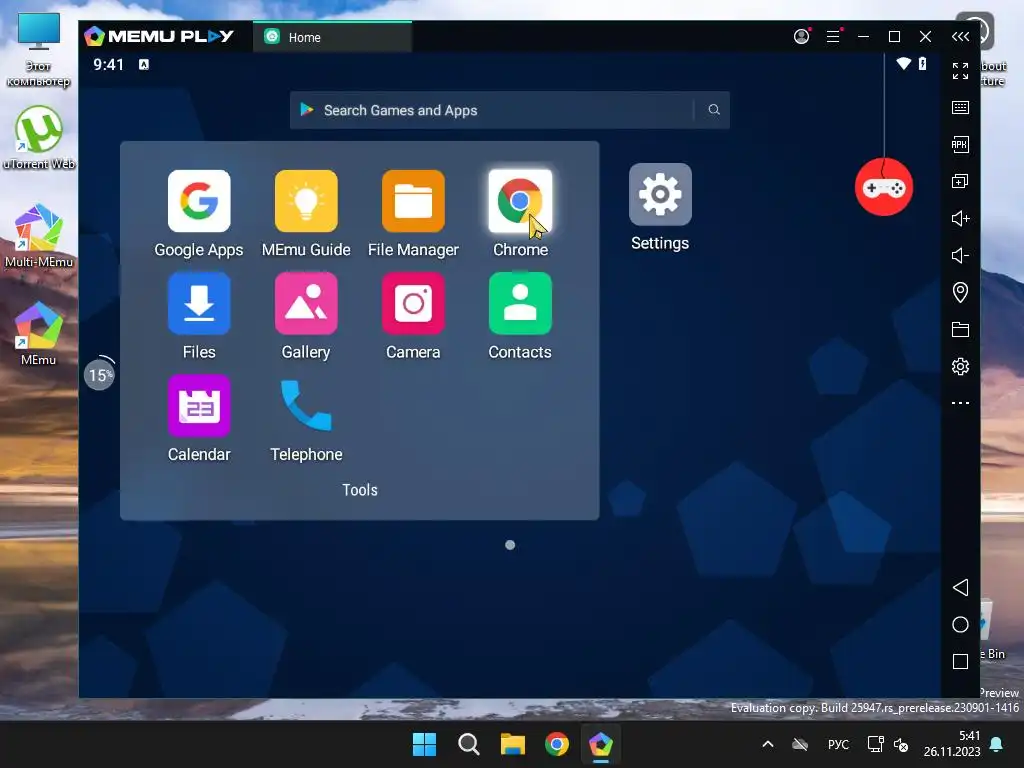The height and width of the screenshot is (768, 1024).
Task: Open the keymapping keyboard tool
Action: tap(960, 108)
